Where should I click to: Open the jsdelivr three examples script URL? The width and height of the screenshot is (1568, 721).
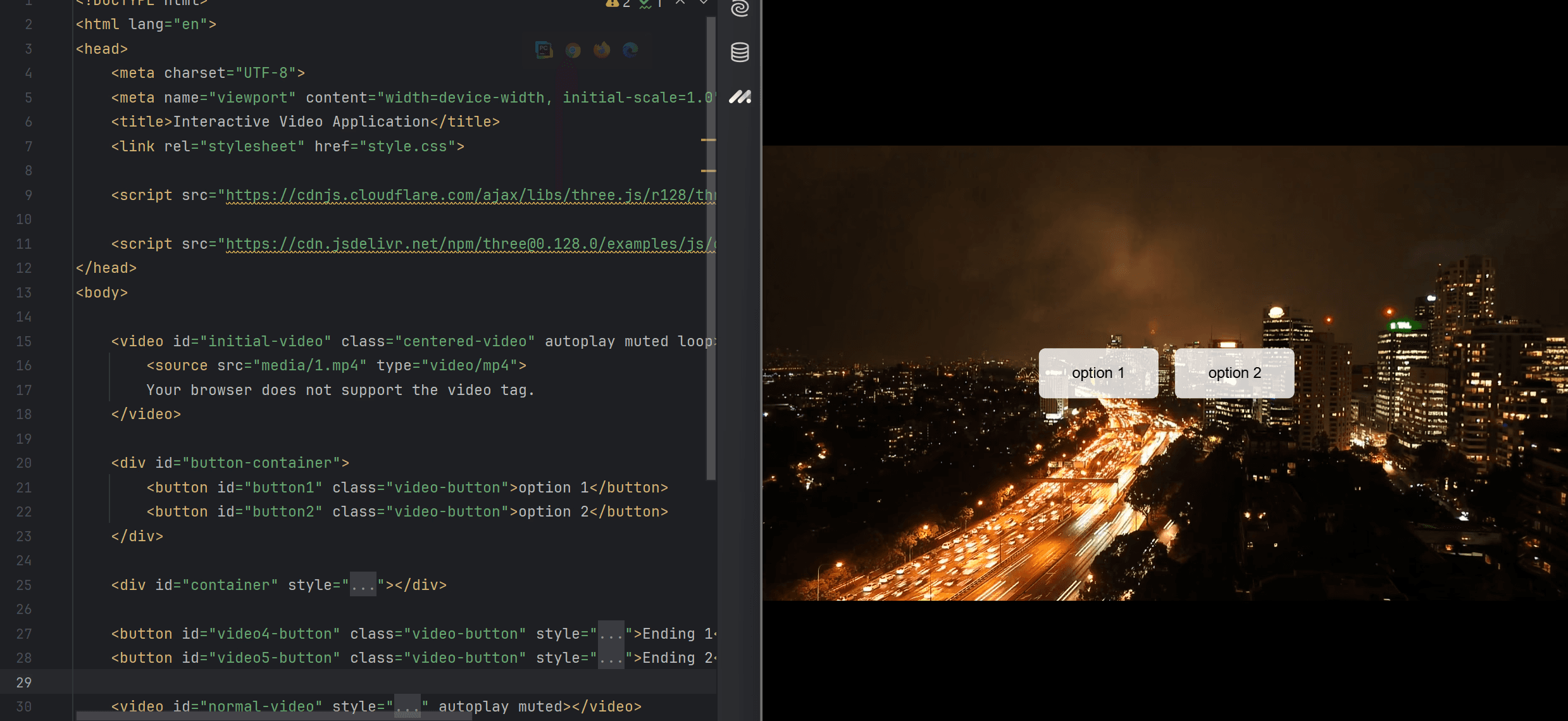[x=470, y=244]
